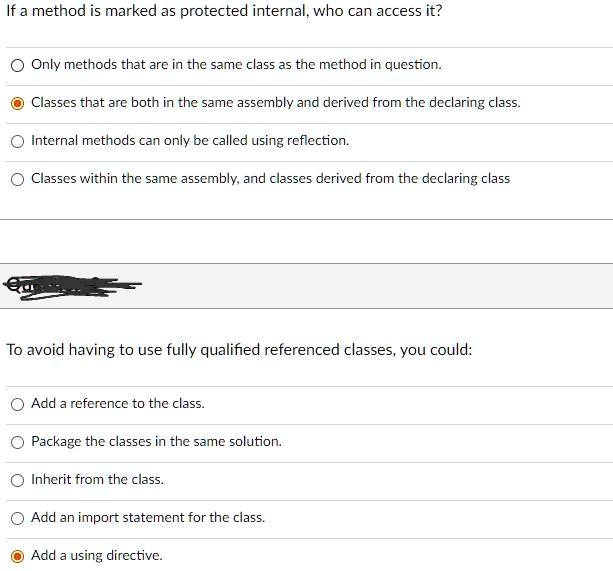Click the selected 'Add a using directive' radio
This screenshot has width=613, height=571.
coord(17,556)
